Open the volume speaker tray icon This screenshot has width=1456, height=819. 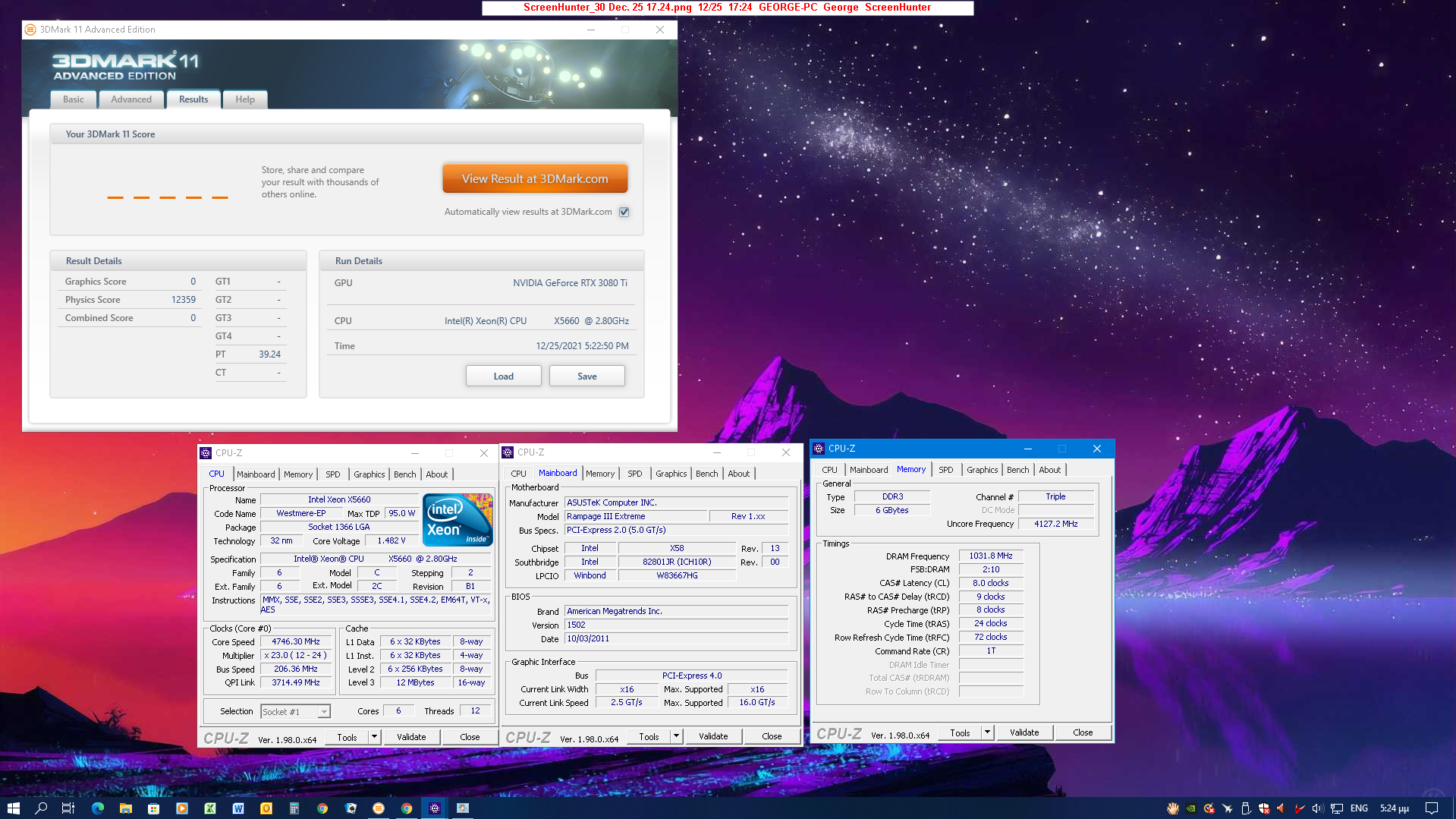(1318, 808)
